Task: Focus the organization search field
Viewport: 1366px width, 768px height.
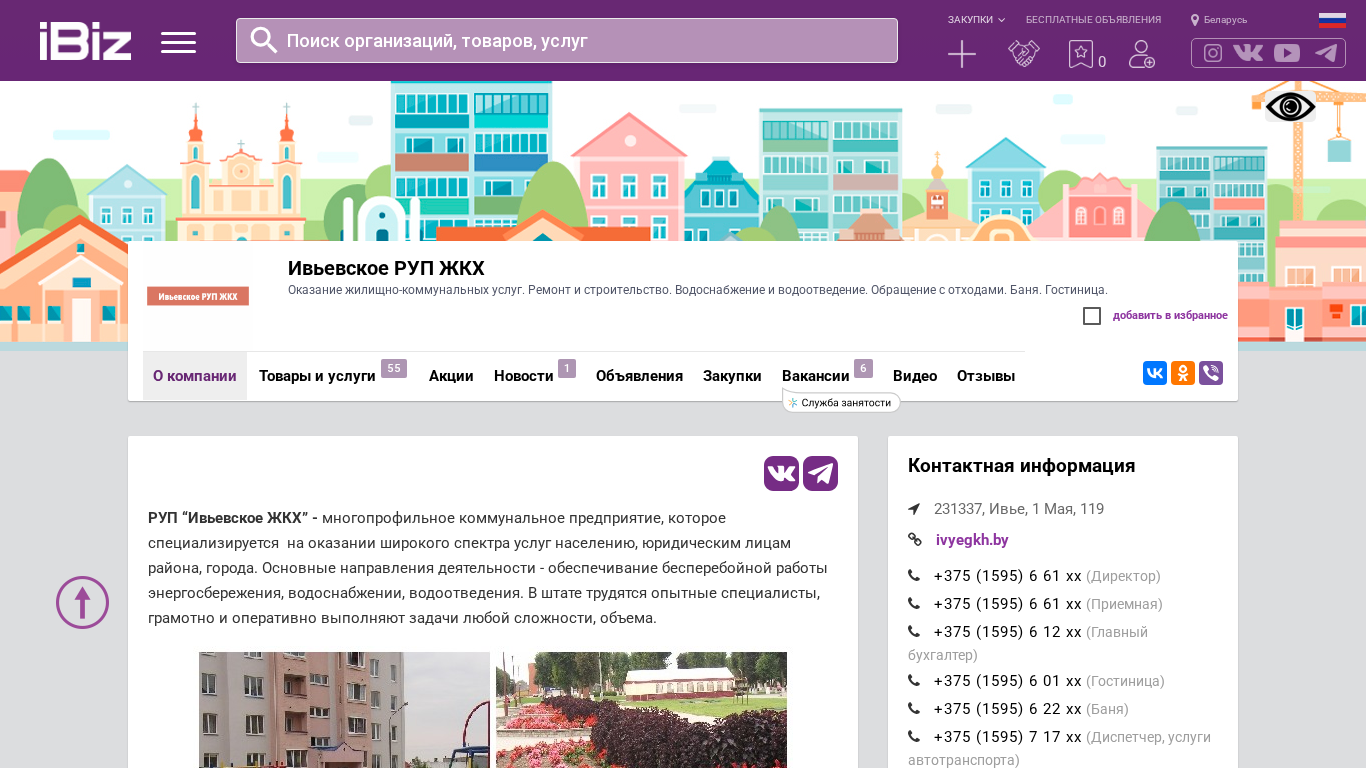Action: click(567, 40)
